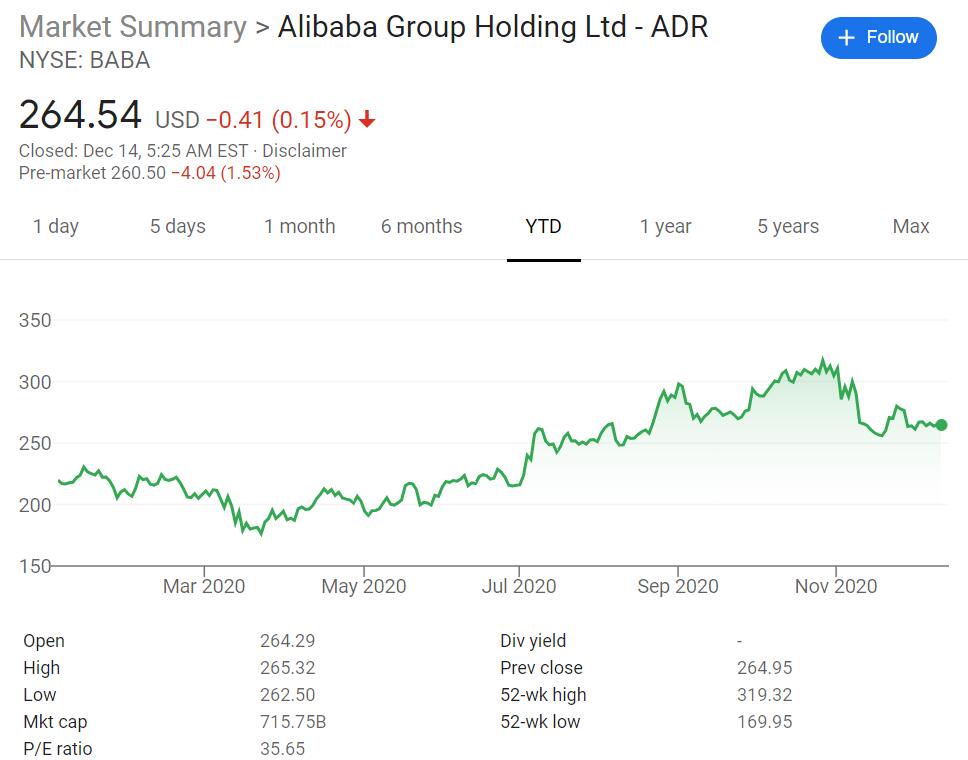The width and height of the screenshot is (968, 760).
Task: Click the red down arrow icon
Action: [x=367, y=121]
